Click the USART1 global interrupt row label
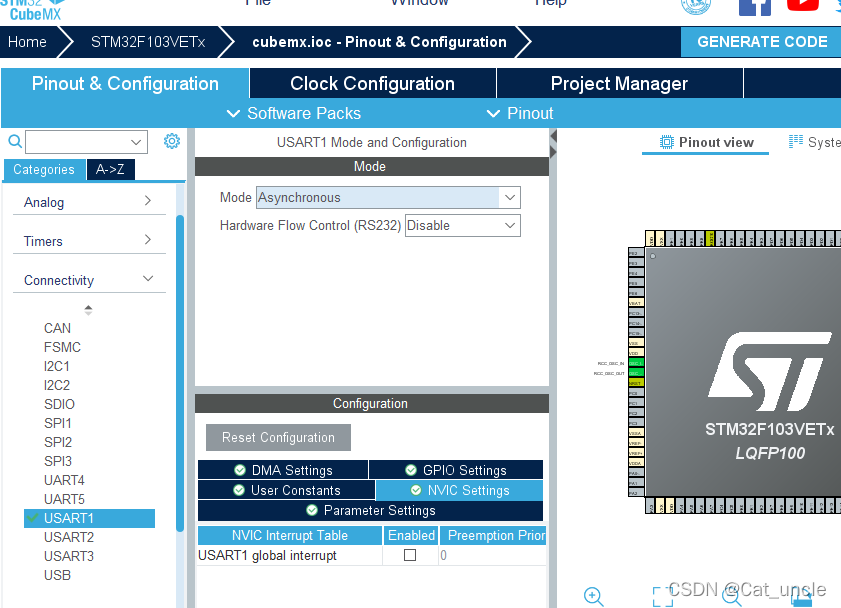 point(267,555)
